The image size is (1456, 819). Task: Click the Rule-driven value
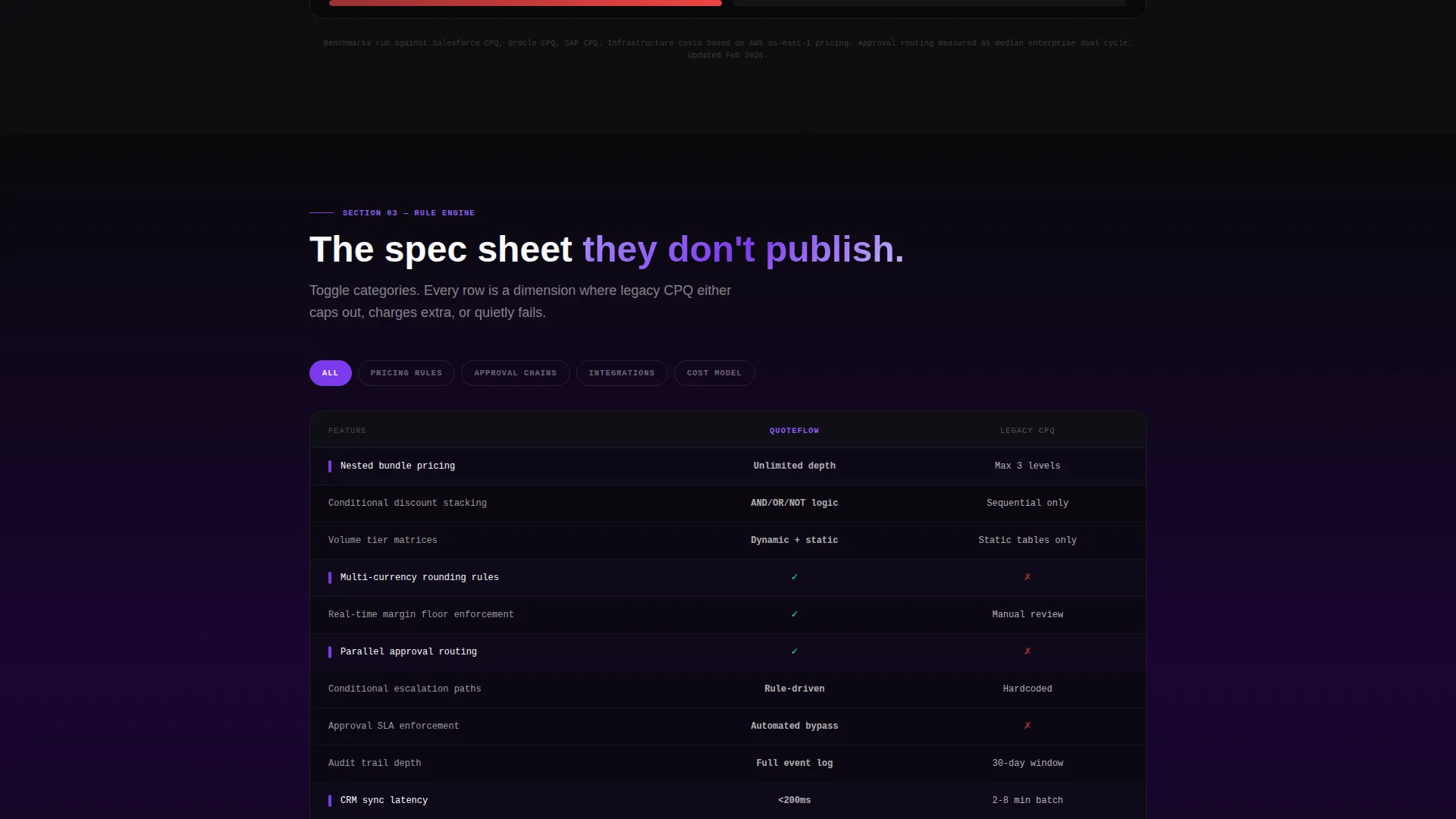click(794, 689)
